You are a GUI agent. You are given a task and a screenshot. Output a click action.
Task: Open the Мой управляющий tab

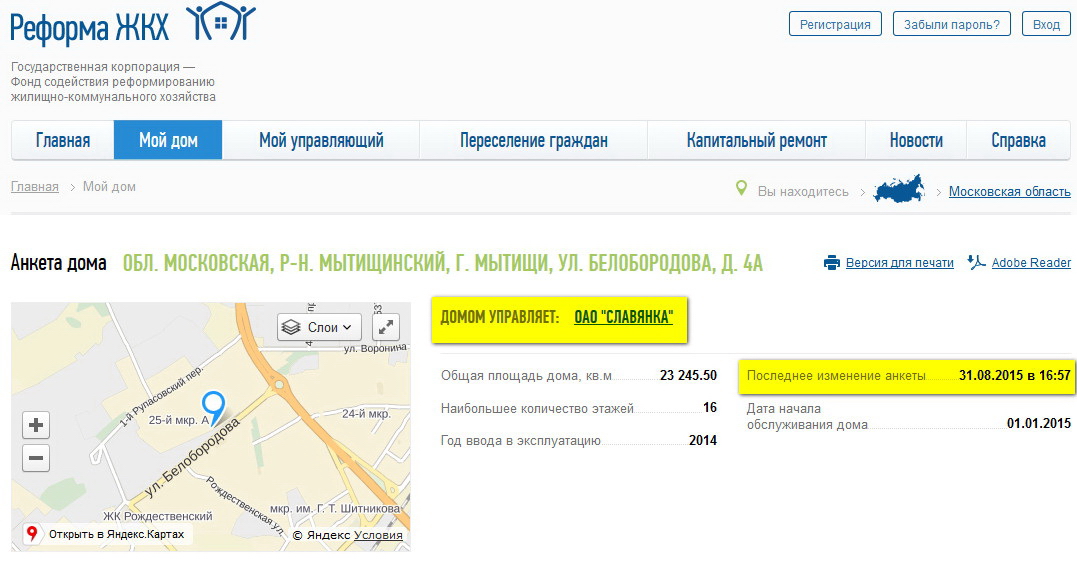tap(321, 141)
